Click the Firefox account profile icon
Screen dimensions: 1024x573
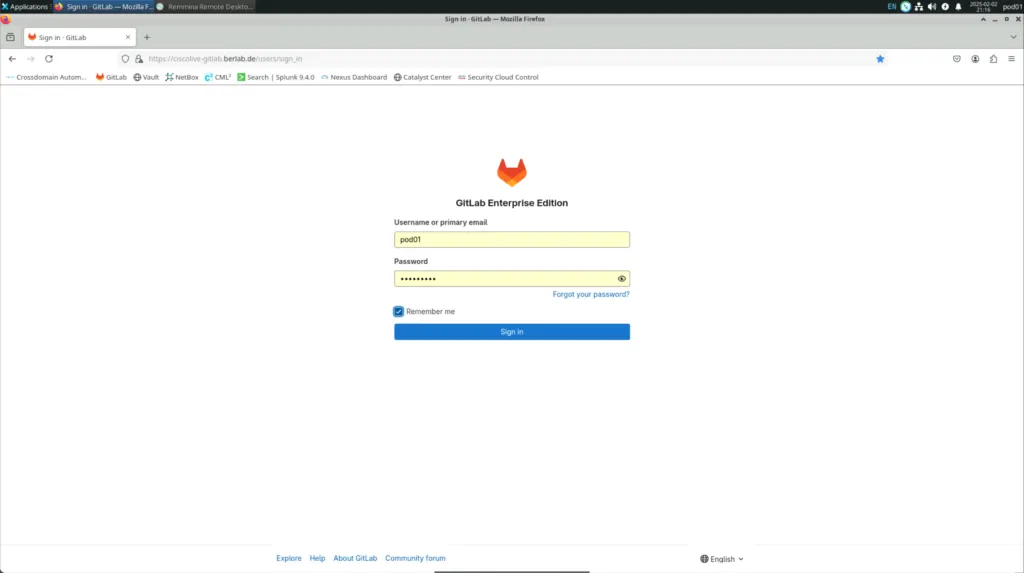coord(975,59)
